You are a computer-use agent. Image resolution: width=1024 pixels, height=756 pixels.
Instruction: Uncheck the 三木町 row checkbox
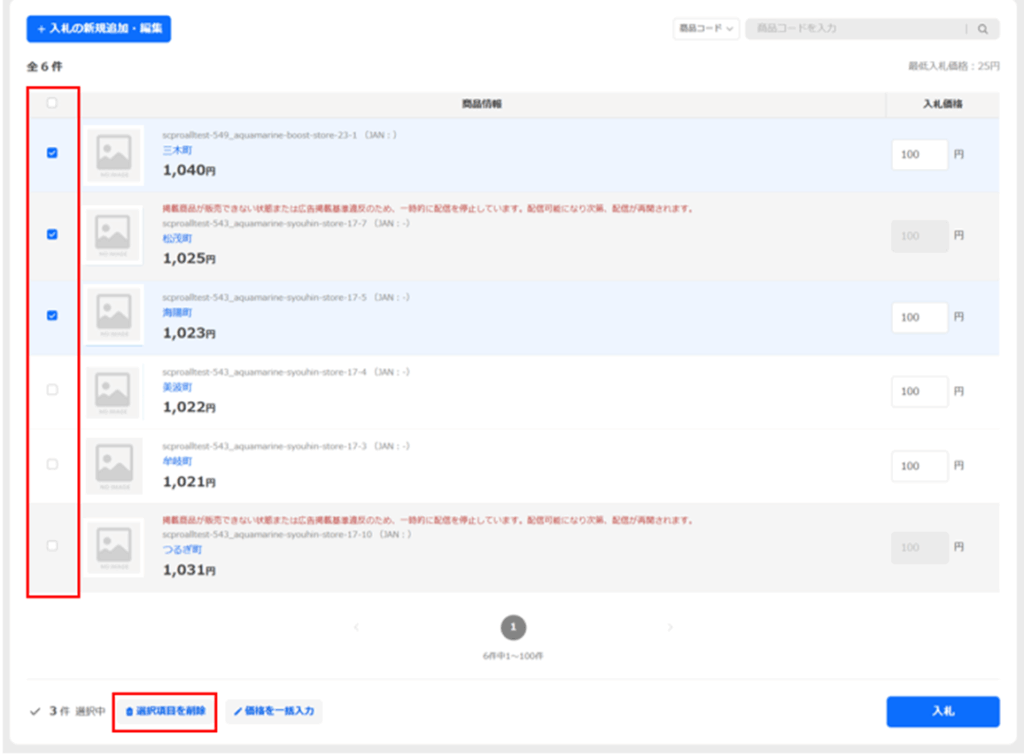[x=52, y=153]
